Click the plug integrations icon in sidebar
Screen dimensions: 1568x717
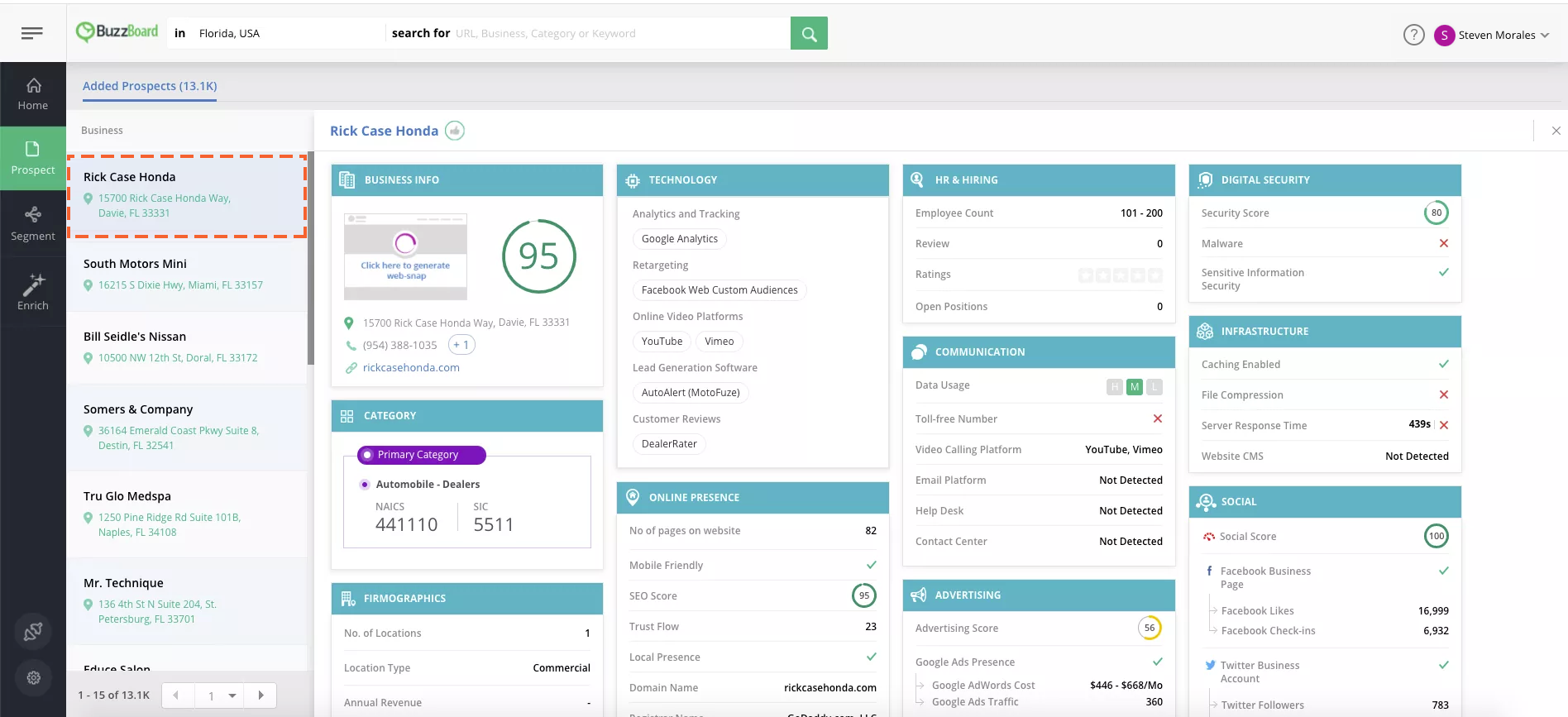pyautogui.click(x=33, y=632)
